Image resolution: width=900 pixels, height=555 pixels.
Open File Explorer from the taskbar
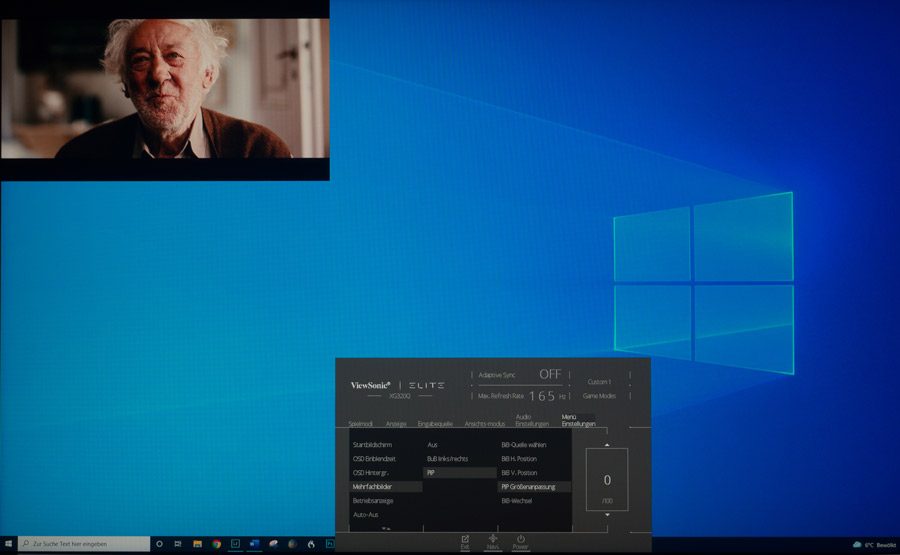point(197,544)
